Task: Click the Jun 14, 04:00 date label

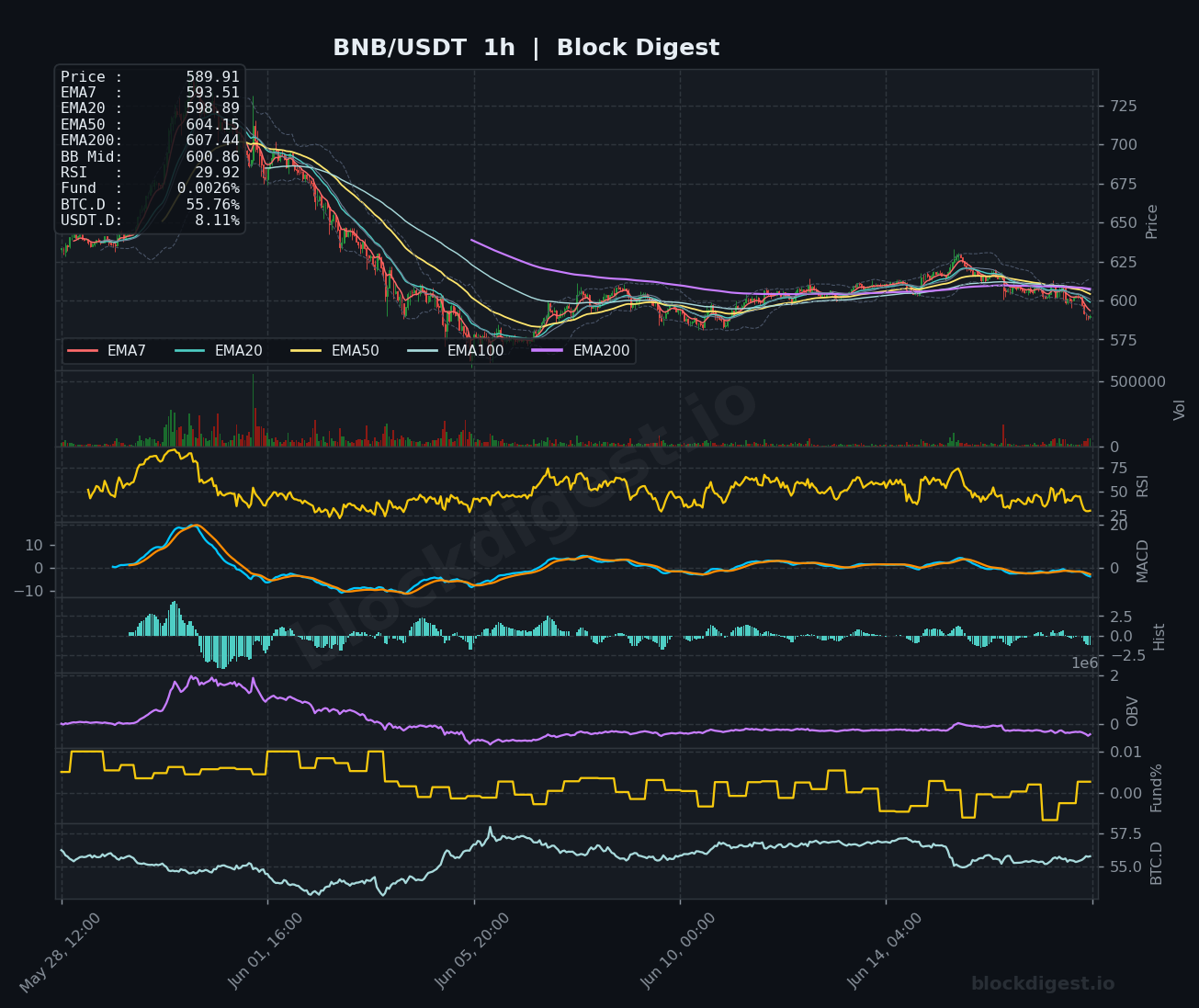Action: [x=886, y=952]
